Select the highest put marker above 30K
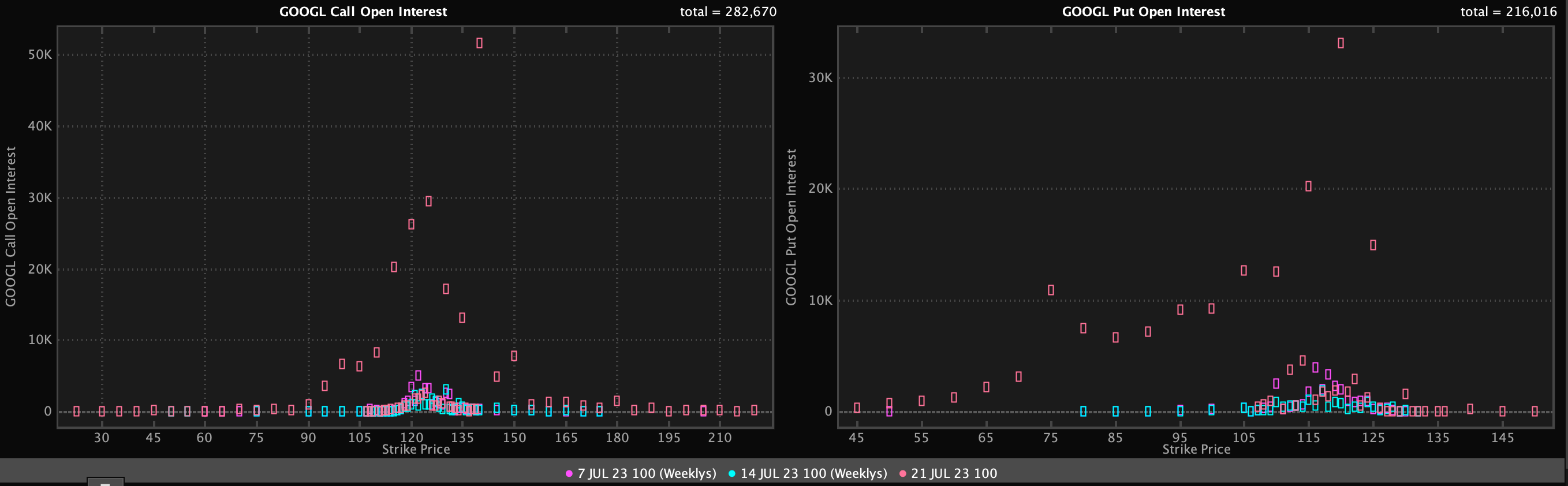Image resolution: width=1568 pixels, height=486 pixels. 1341,43
